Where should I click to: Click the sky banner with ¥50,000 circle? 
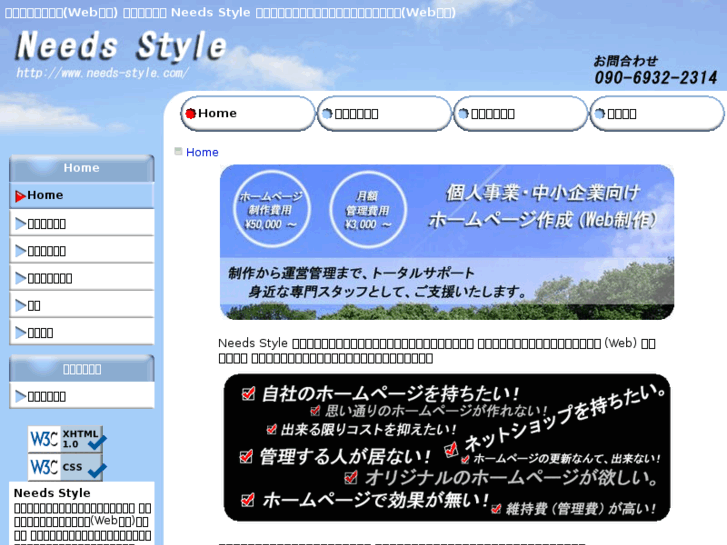[447, 242]
